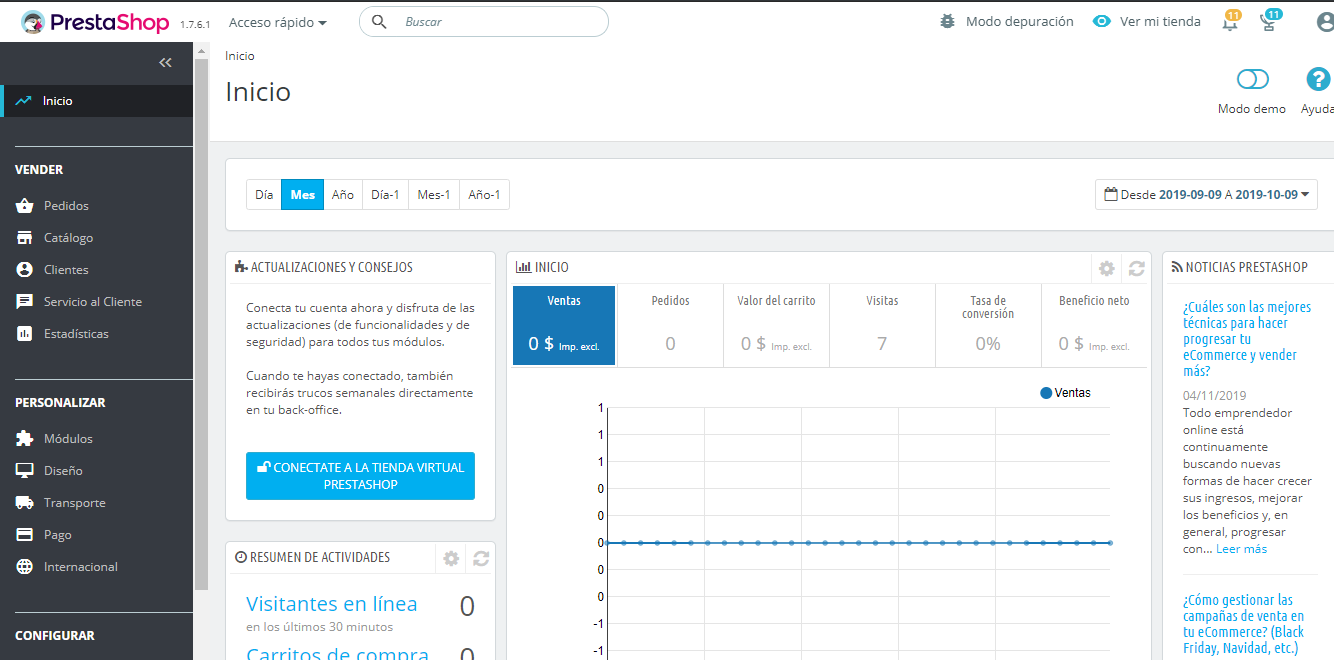Refresh the Resumen de Actividades panel
This screenshot has width=1334, height=660.
point(481,558)
